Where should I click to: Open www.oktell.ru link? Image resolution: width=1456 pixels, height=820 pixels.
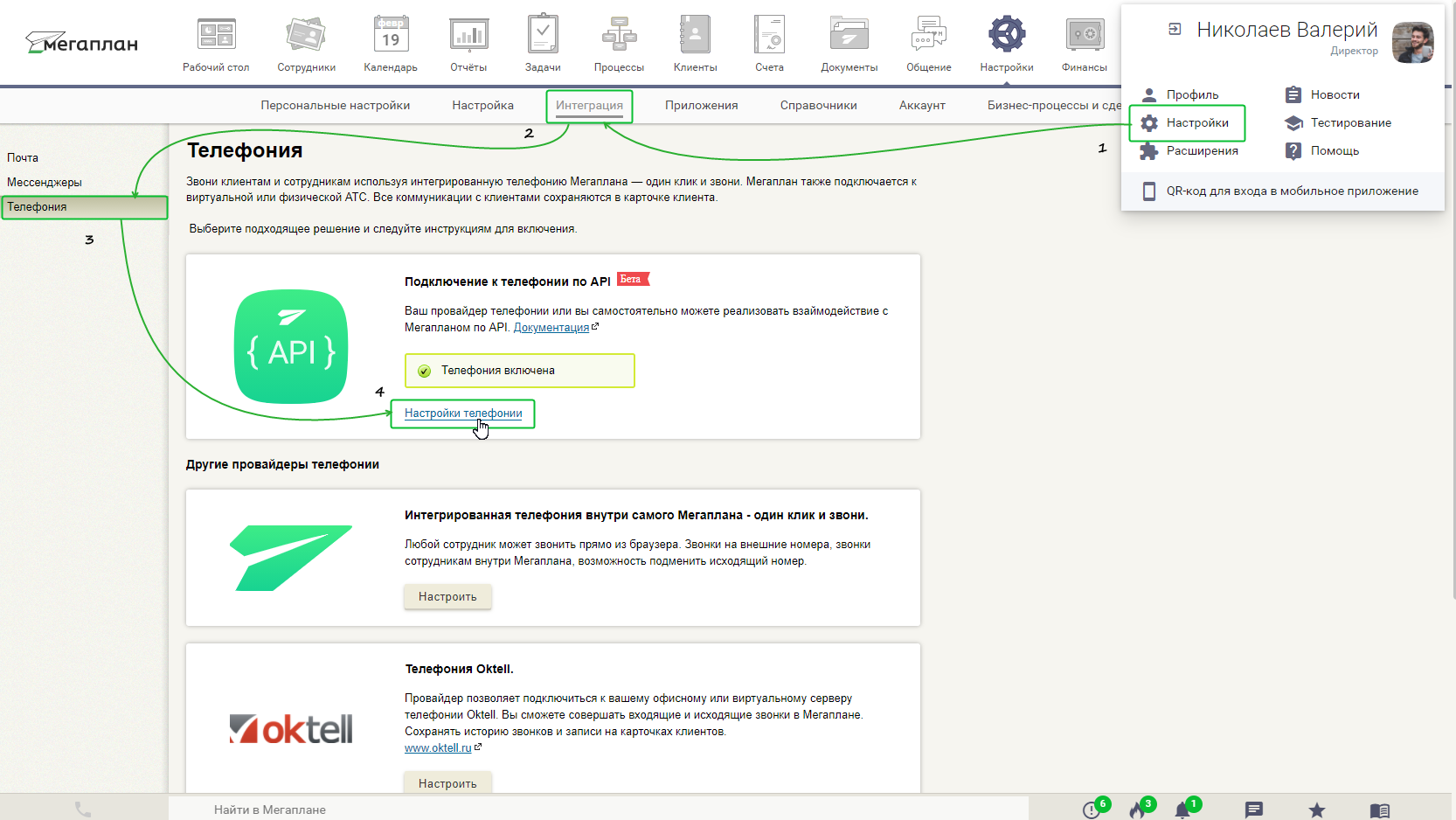click(438, 747)
